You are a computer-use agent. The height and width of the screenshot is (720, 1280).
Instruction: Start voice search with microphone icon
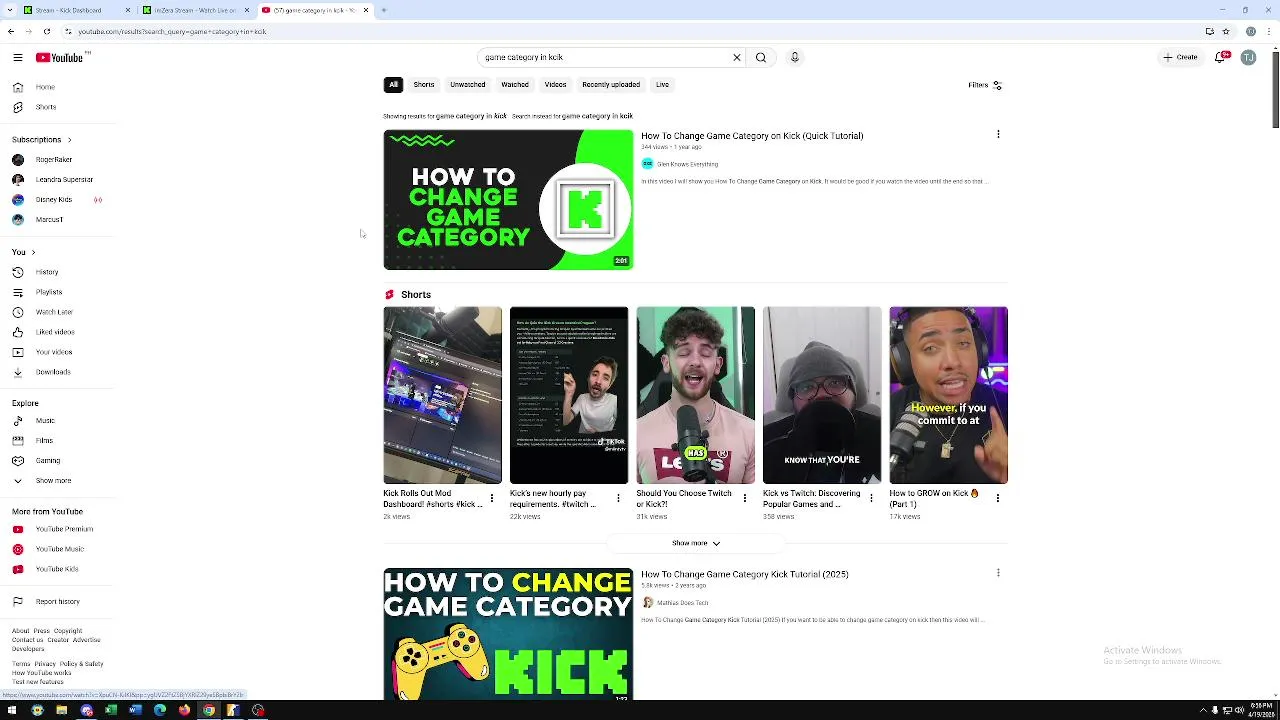[x=795, y=57]
